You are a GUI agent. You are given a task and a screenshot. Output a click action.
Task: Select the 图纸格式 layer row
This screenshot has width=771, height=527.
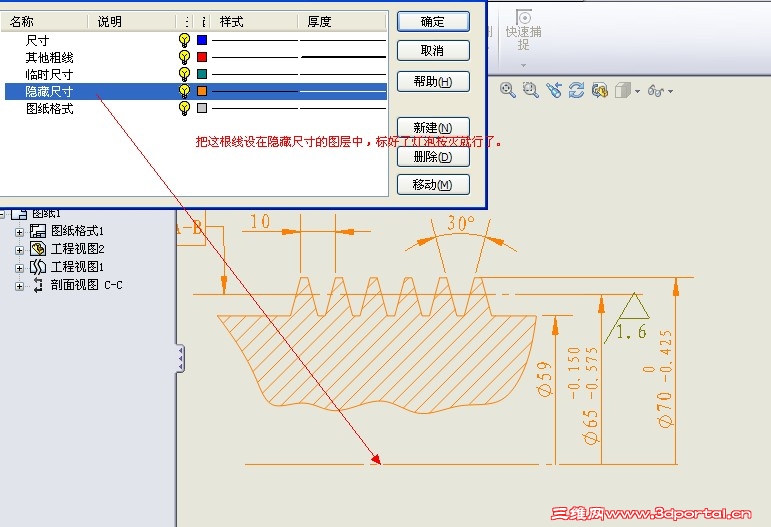click(194, 108)
